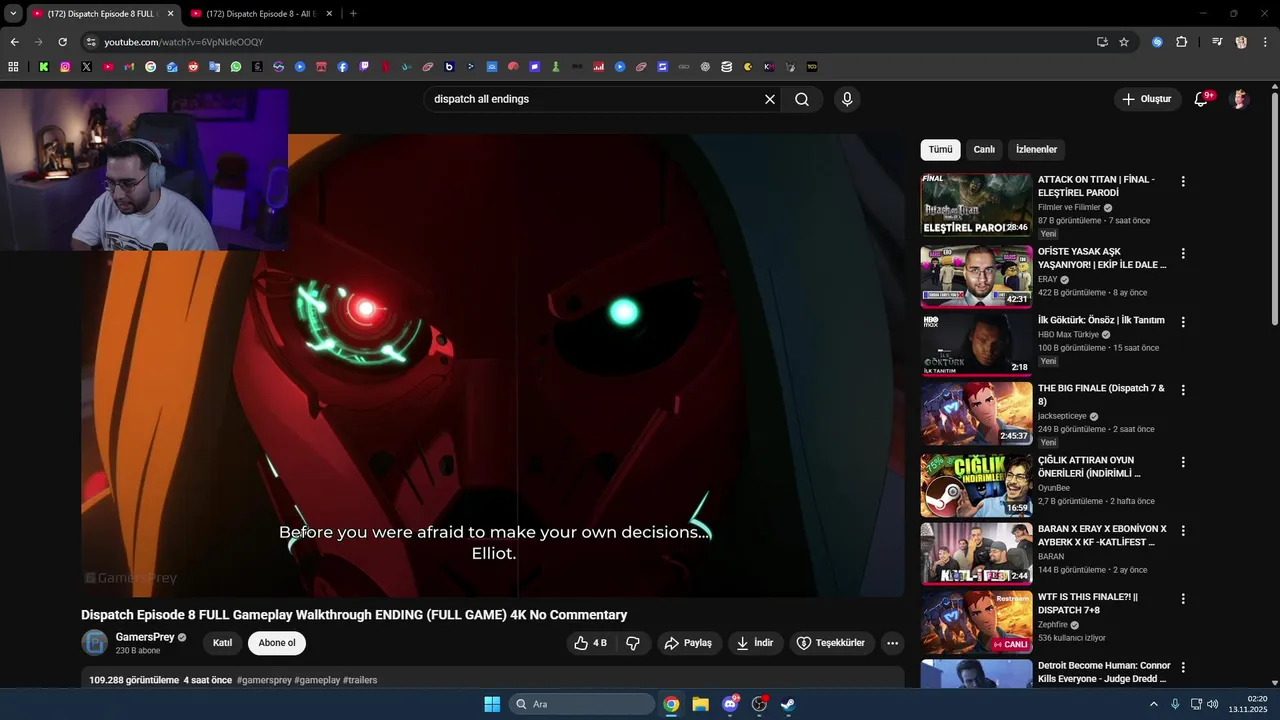Go back using browser back arrow

click(14, 42)
